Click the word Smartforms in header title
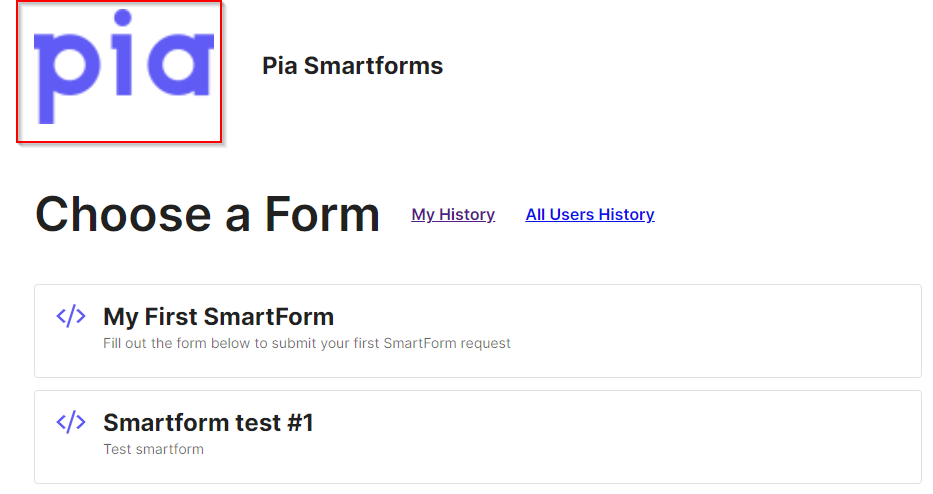 tap(374, 65)
